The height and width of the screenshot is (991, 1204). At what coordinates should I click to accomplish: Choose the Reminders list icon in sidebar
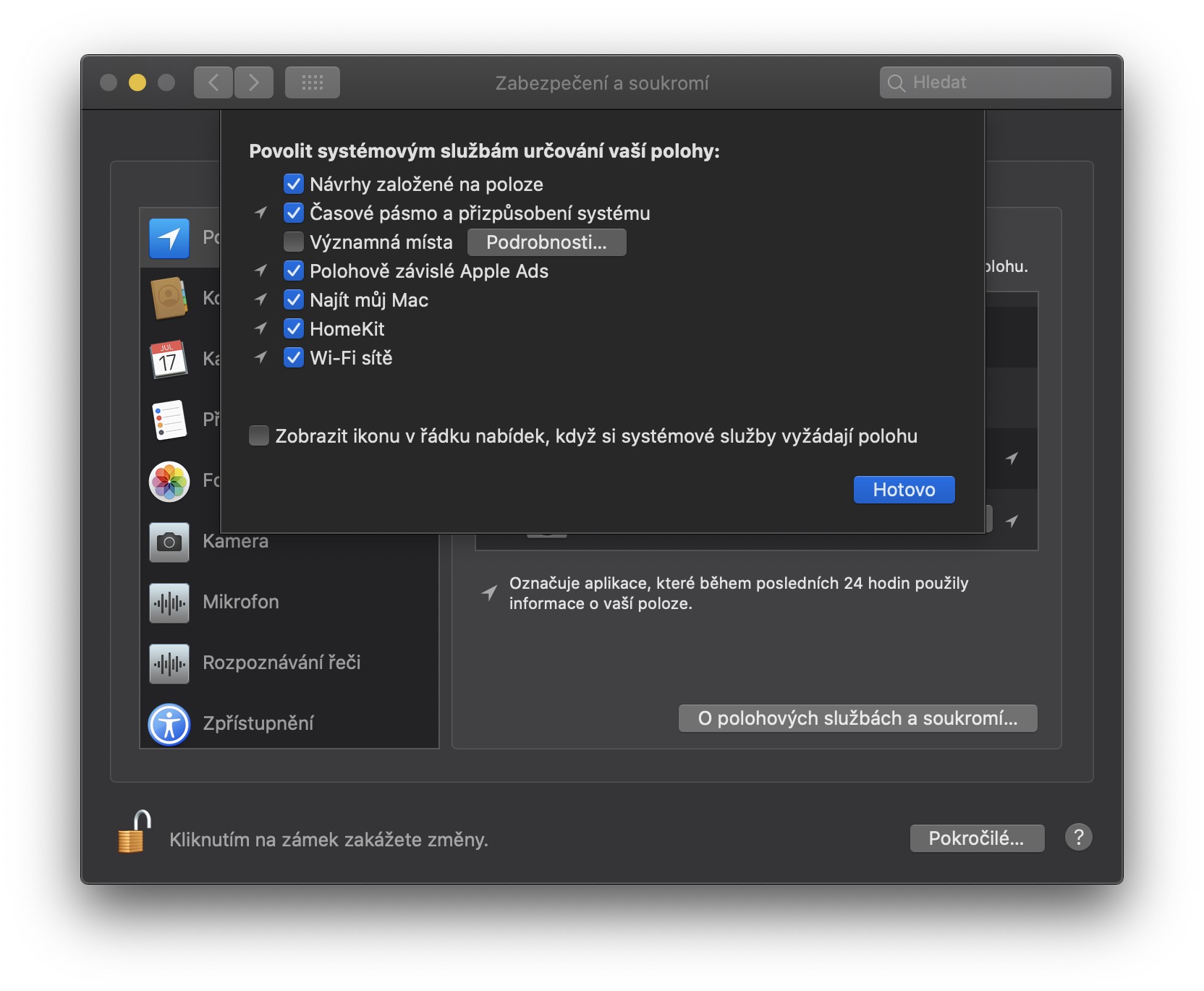click(169, 420)
